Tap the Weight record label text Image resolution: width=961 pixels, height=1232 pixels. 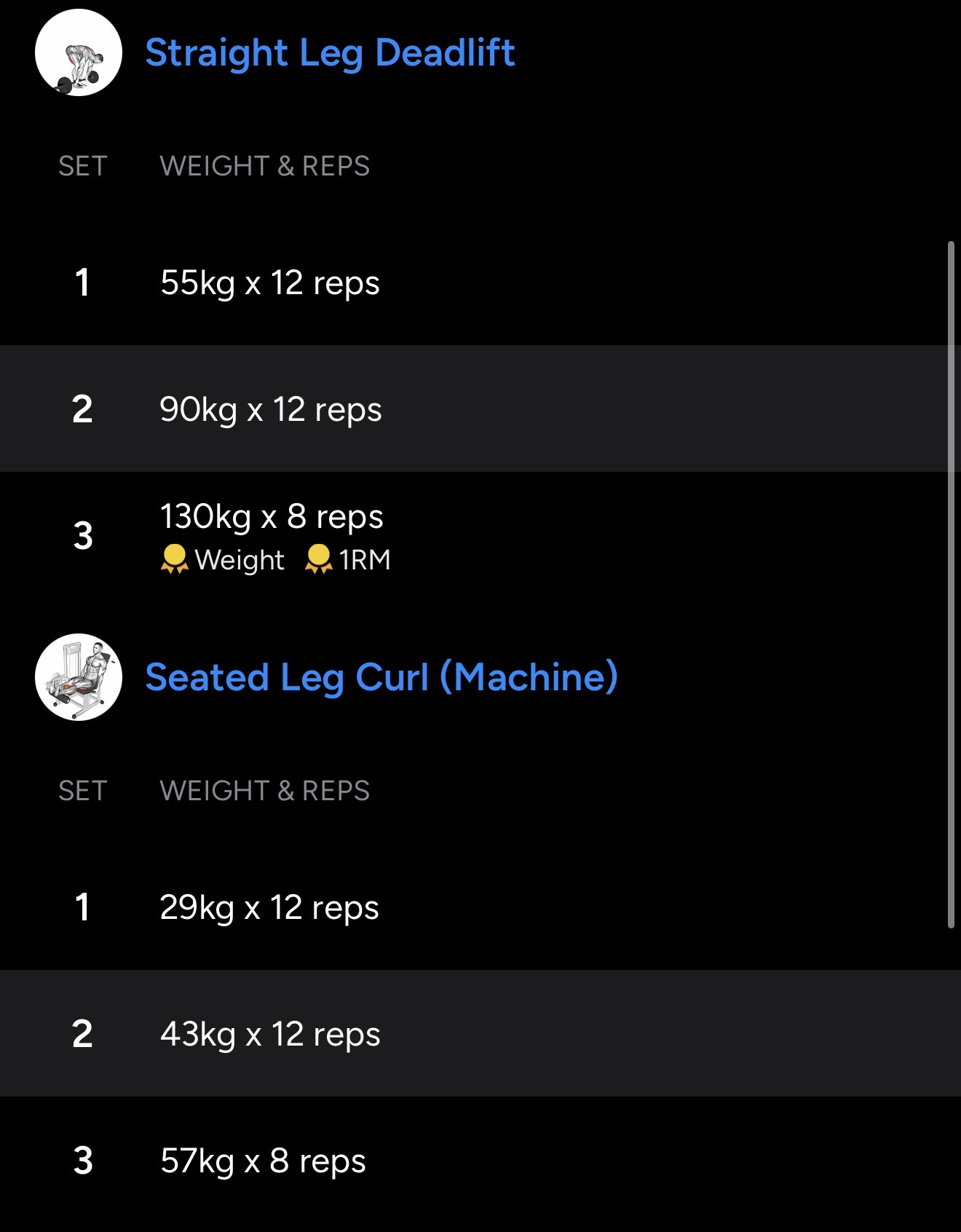(240, 560)
